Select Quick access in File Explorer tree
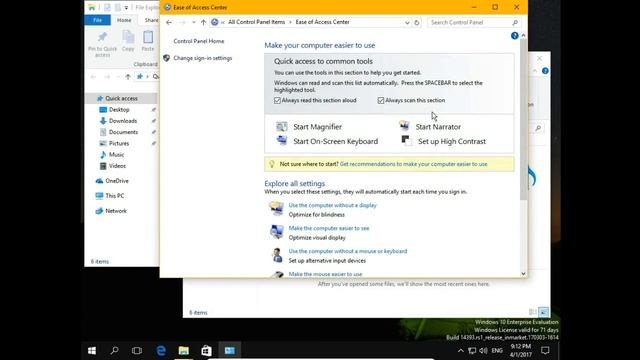Viewport: 640px width, 360px height. [x=121, y=98]
